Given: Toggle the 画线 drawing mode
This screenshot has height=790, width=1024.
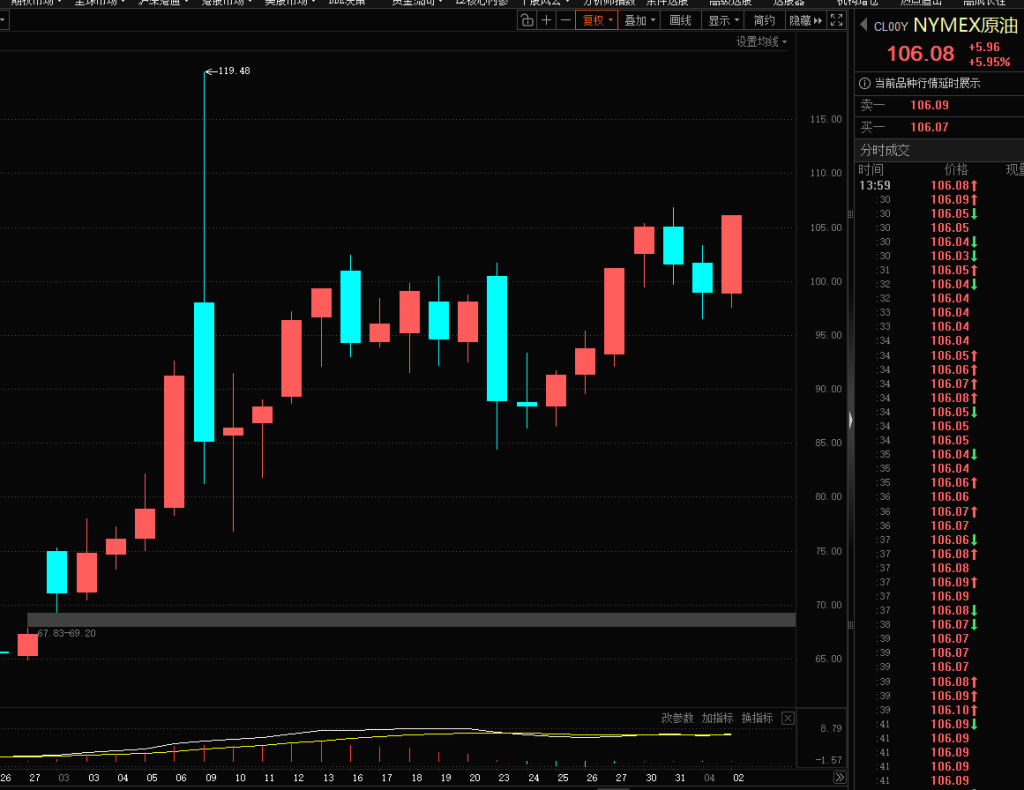Looking at the screenshot, I should coord(680,20).
